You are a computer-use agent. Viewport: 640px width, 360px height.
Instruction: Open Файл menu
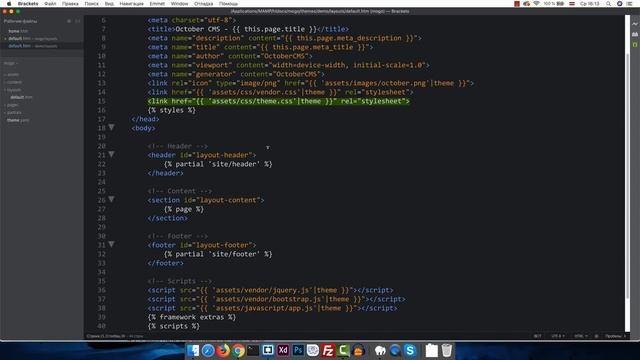[x=50, y=4]
